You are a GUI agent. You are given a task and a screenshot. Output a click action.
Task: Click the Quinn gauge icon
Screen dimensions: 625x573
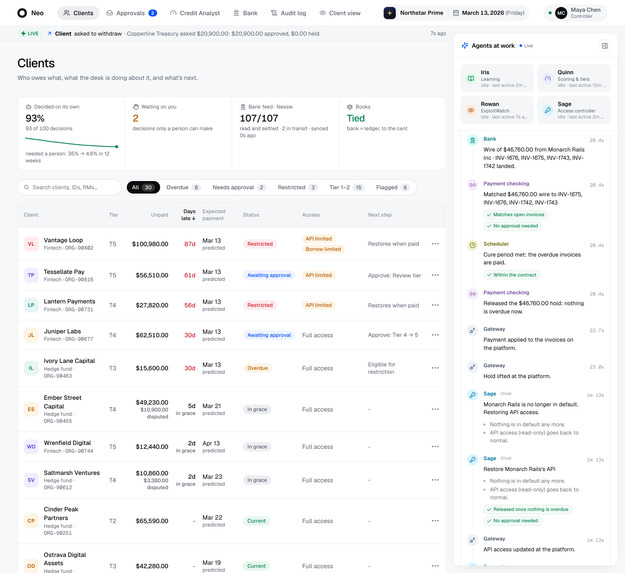(x=548, y=78)
